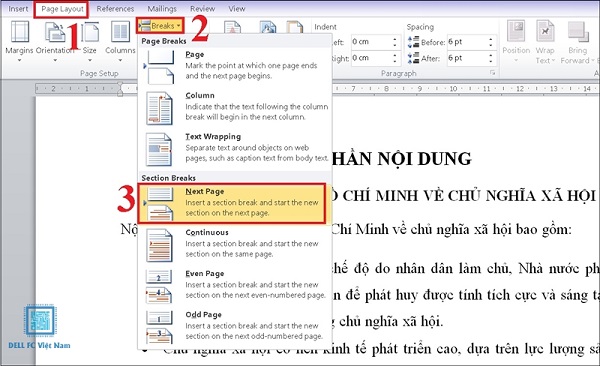Click the "Paragraph" group label
Image resolution: width=600 pixels, height=366 pixels.
(399, 73)
